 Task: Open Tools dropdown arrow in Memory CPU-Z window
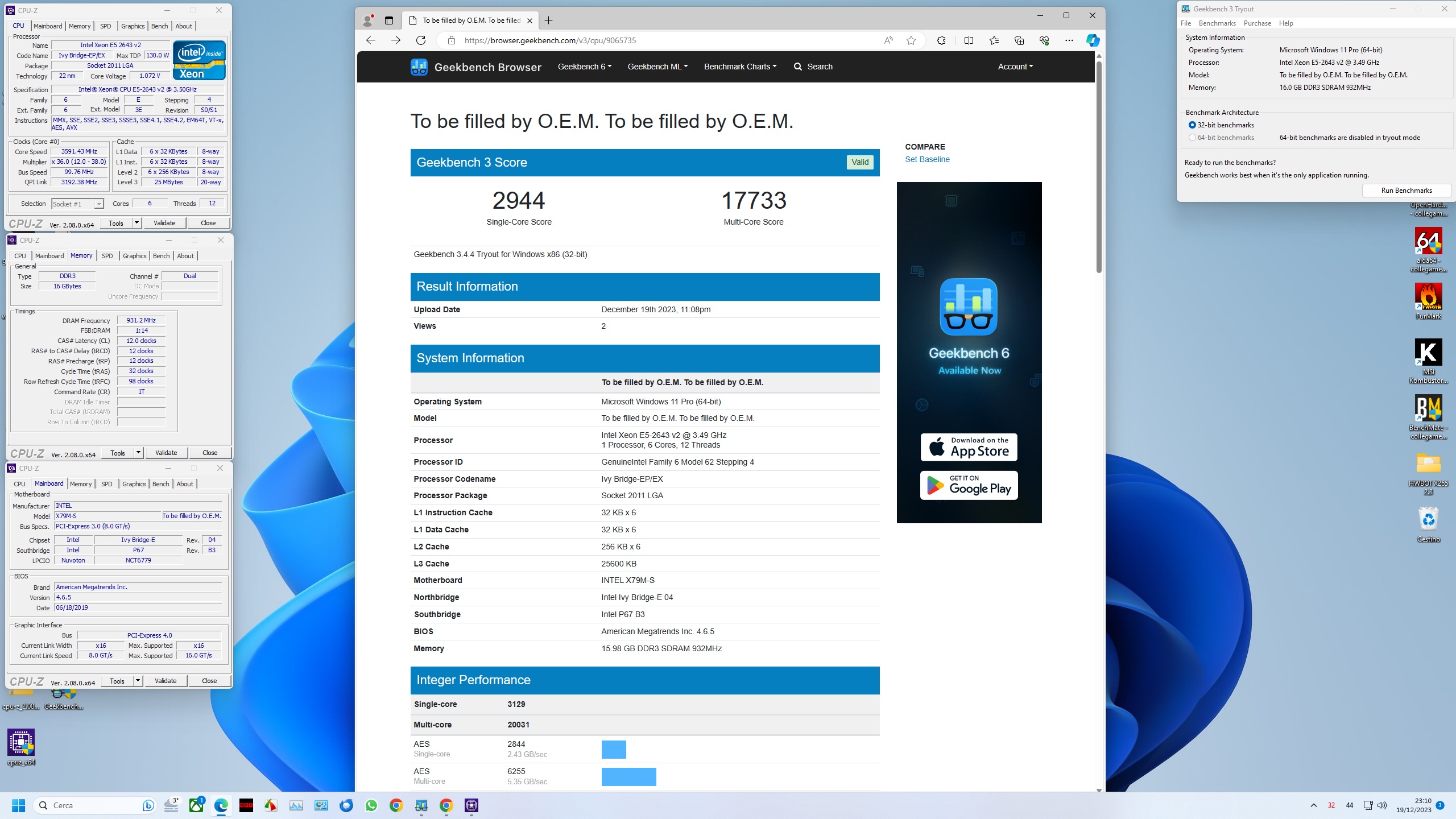[138, 453]
